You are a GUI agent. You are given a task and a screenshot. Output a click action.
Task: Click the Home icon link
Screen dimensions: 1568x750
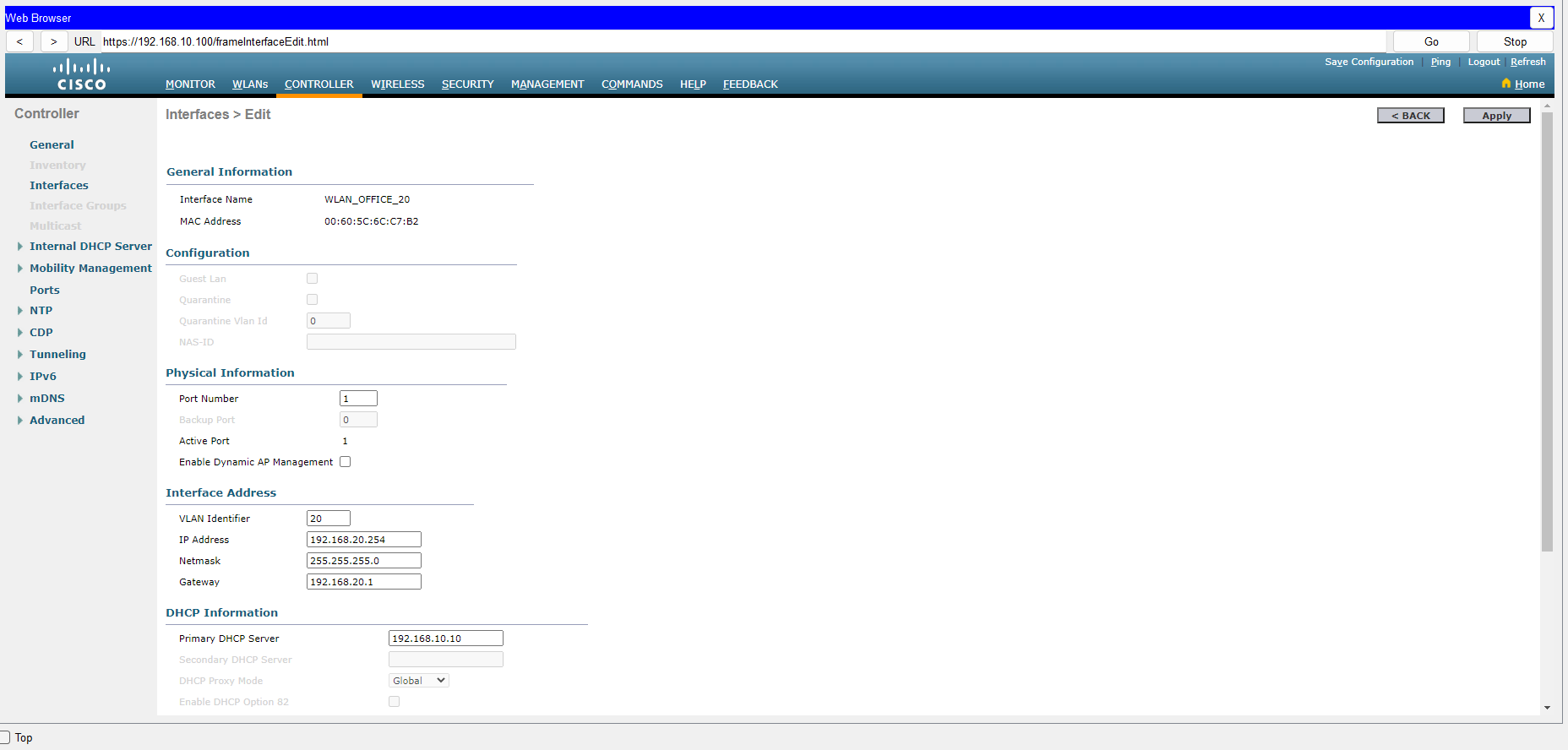coord(1522,84)
